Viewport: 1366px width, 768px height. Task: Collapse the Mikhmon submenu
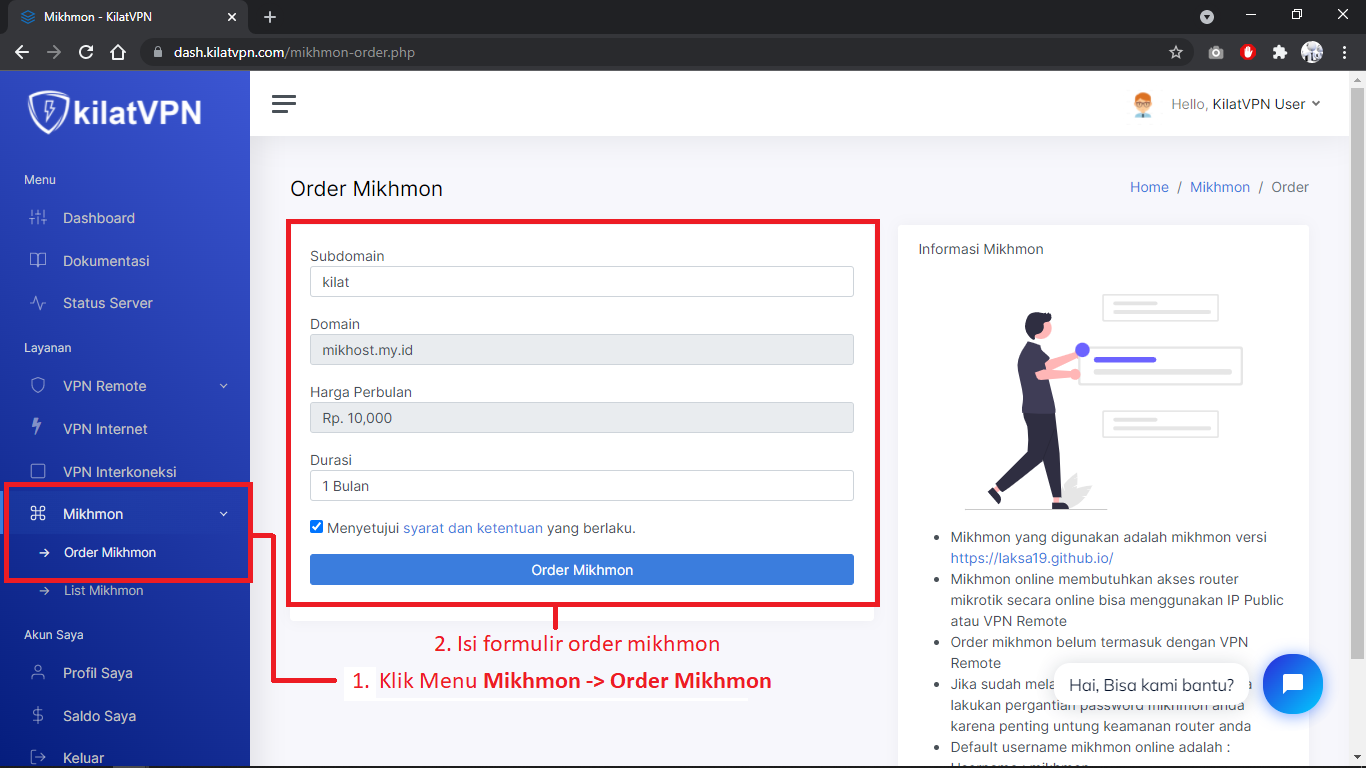(x=222, y=513)
